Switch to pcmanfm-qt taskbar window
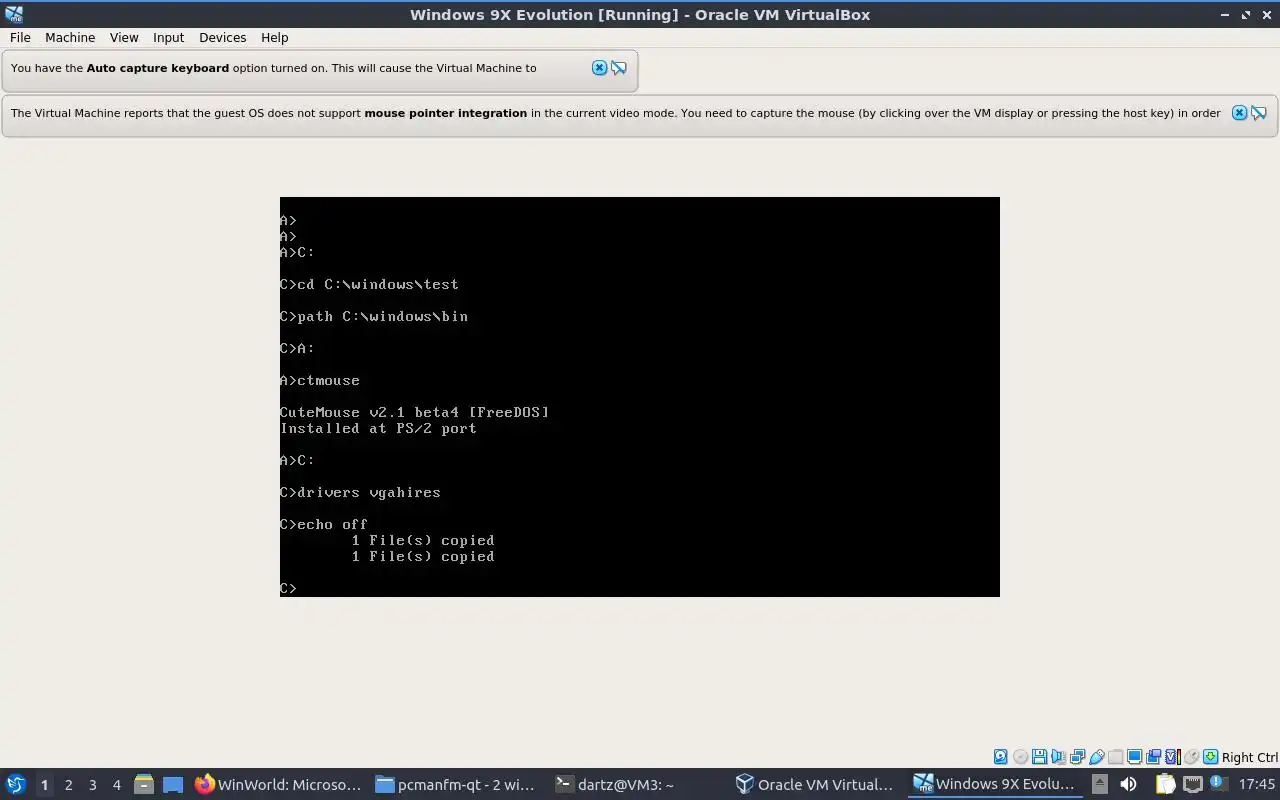 point(456,784)
